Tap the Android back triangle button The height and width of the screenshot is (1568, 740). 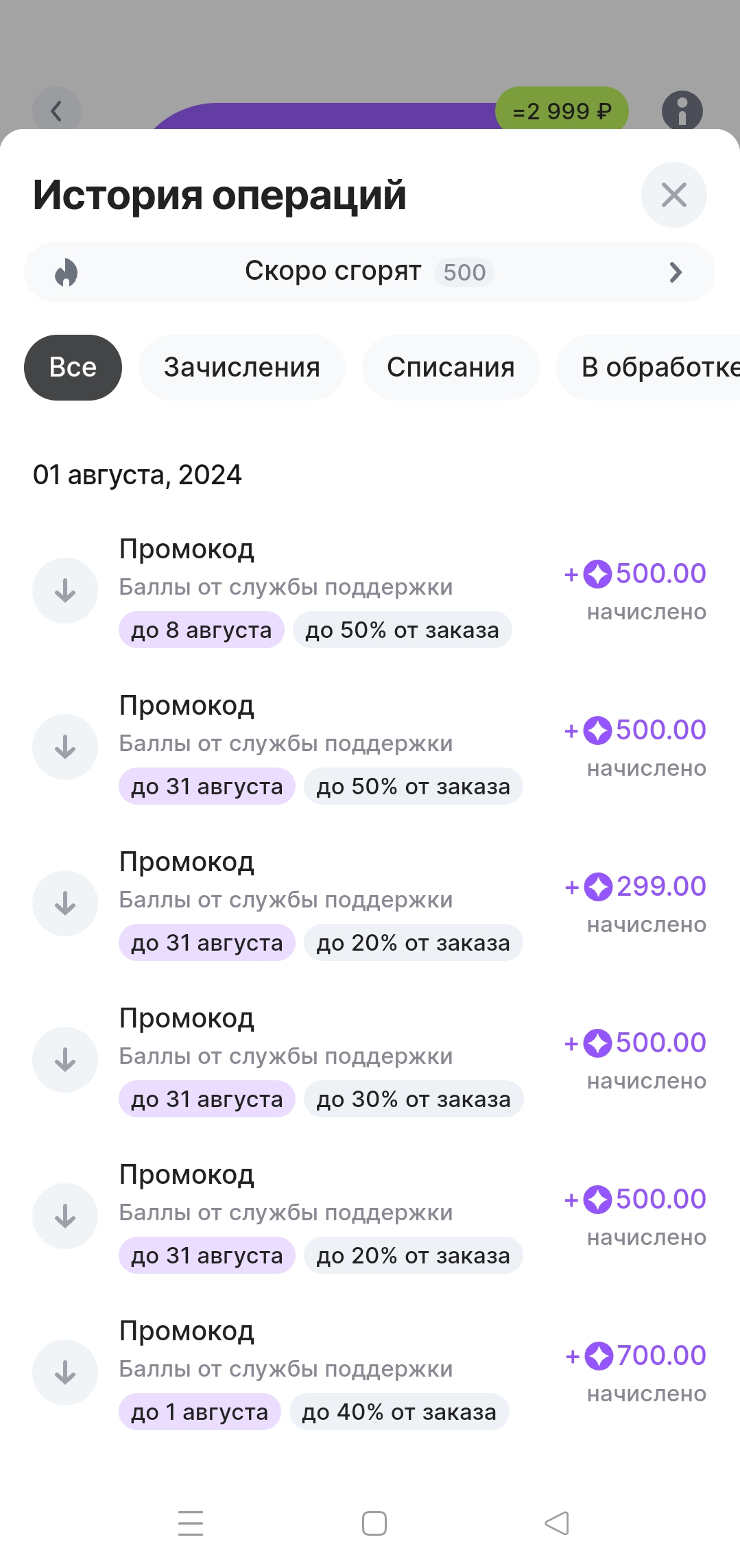pos(557,1523)
